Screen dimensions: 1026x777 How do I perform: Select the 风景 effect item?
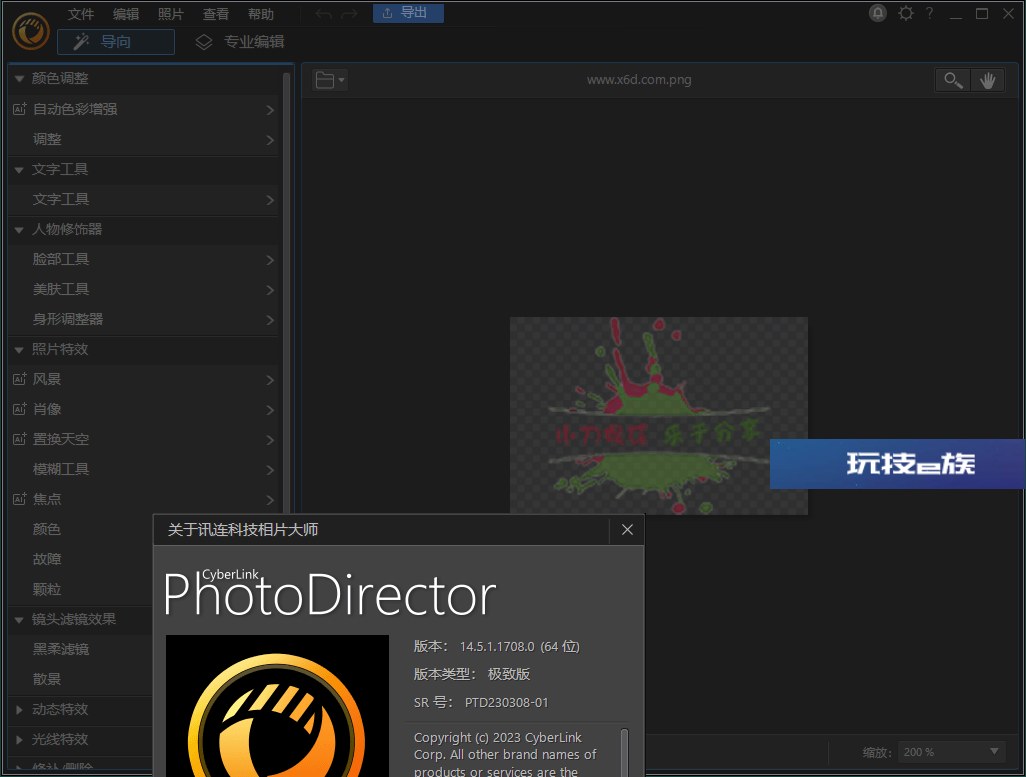coord(144,379)
